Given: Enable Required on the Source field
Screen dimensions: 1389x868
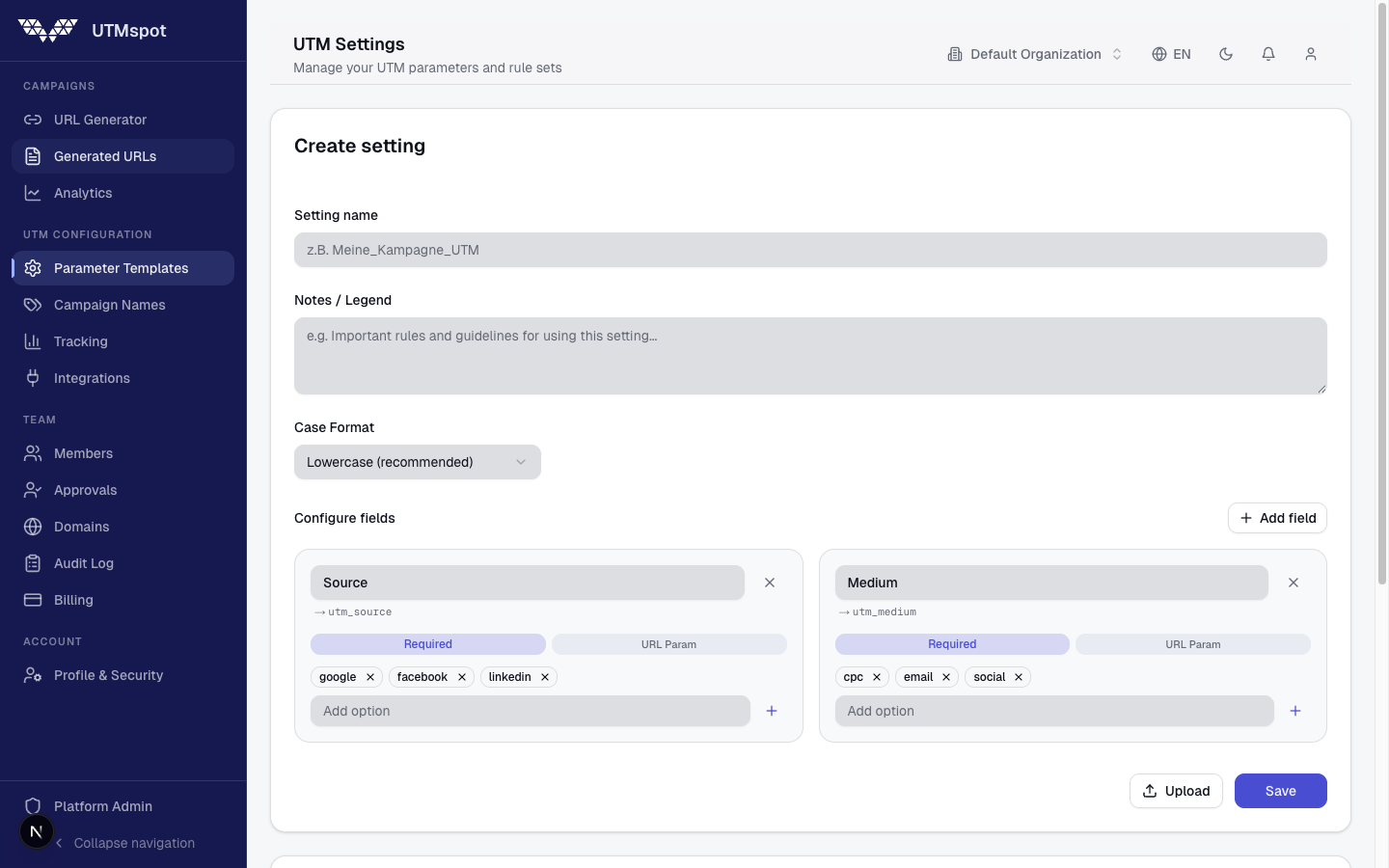Looking at the screenshot, I should click(428, 643).
